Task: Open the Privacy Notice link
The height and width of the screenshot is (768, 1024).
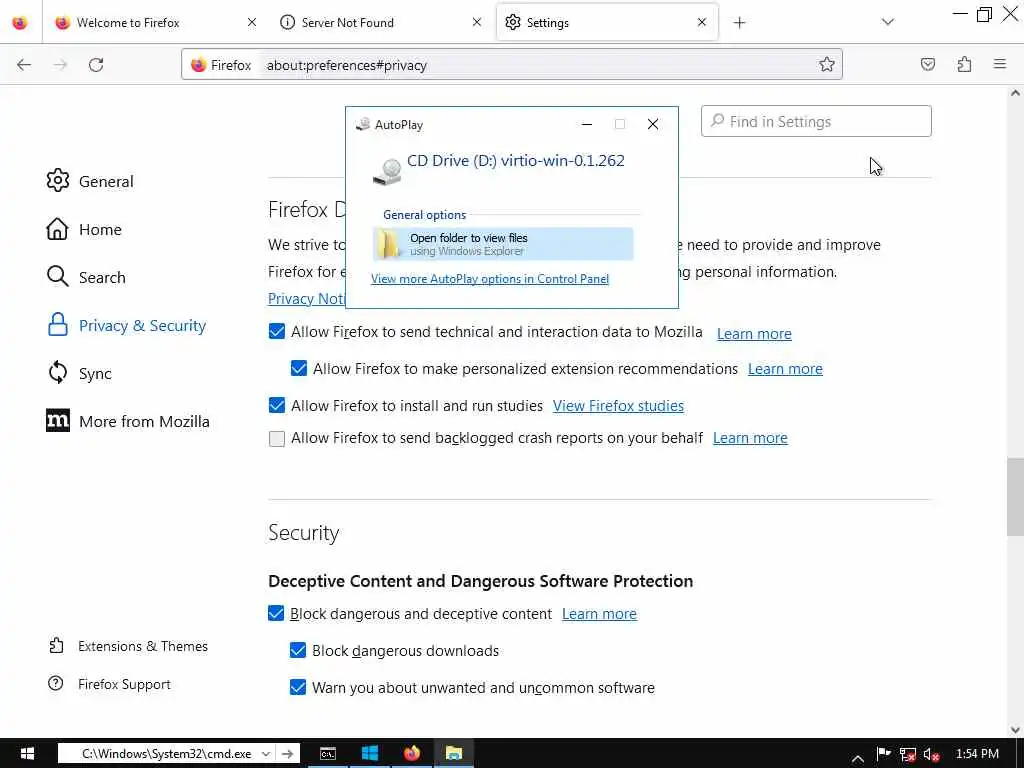Action: 306,298
